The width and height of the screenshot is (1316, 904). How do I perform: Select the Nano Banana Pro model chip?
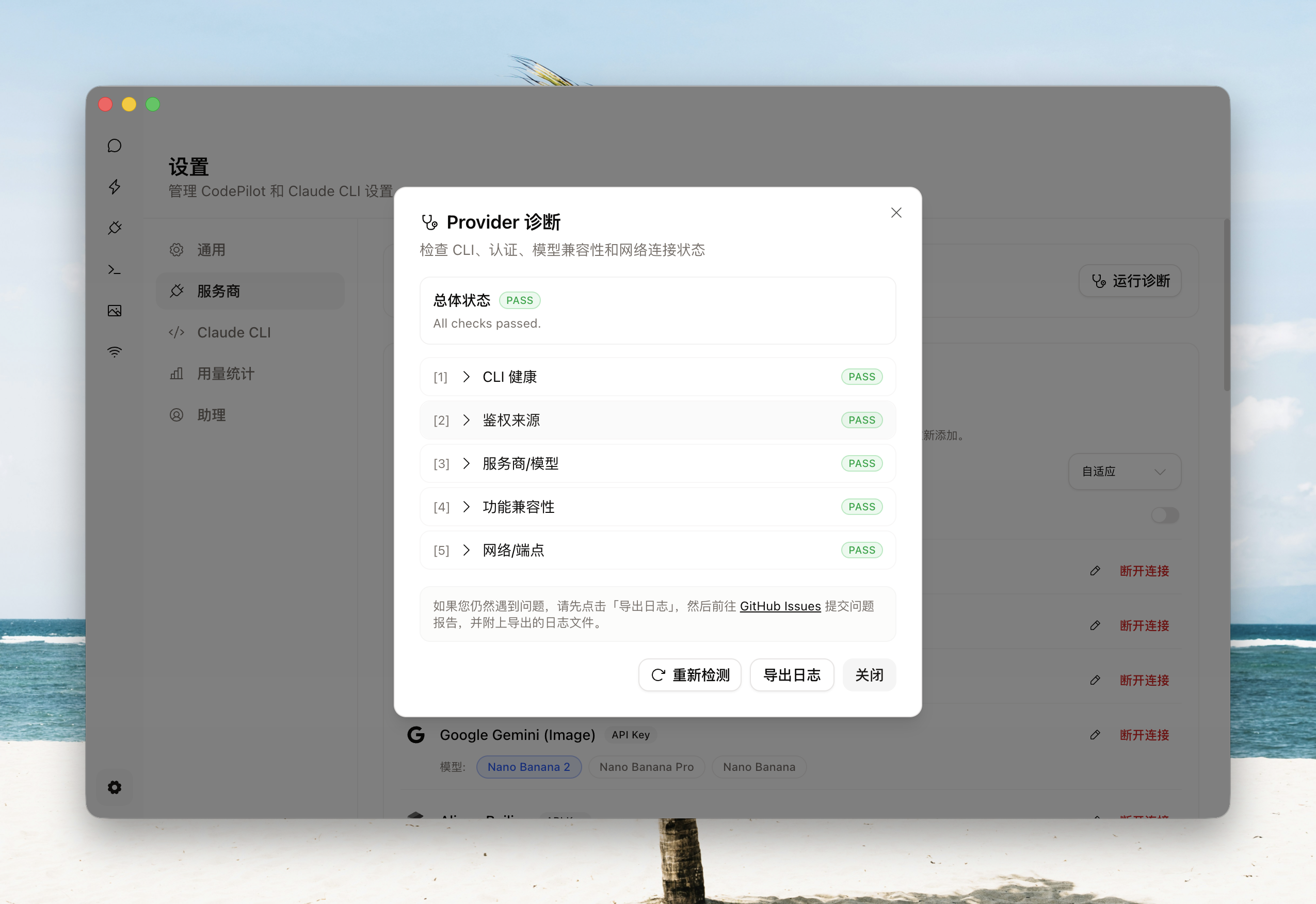(x=646, y=767)
